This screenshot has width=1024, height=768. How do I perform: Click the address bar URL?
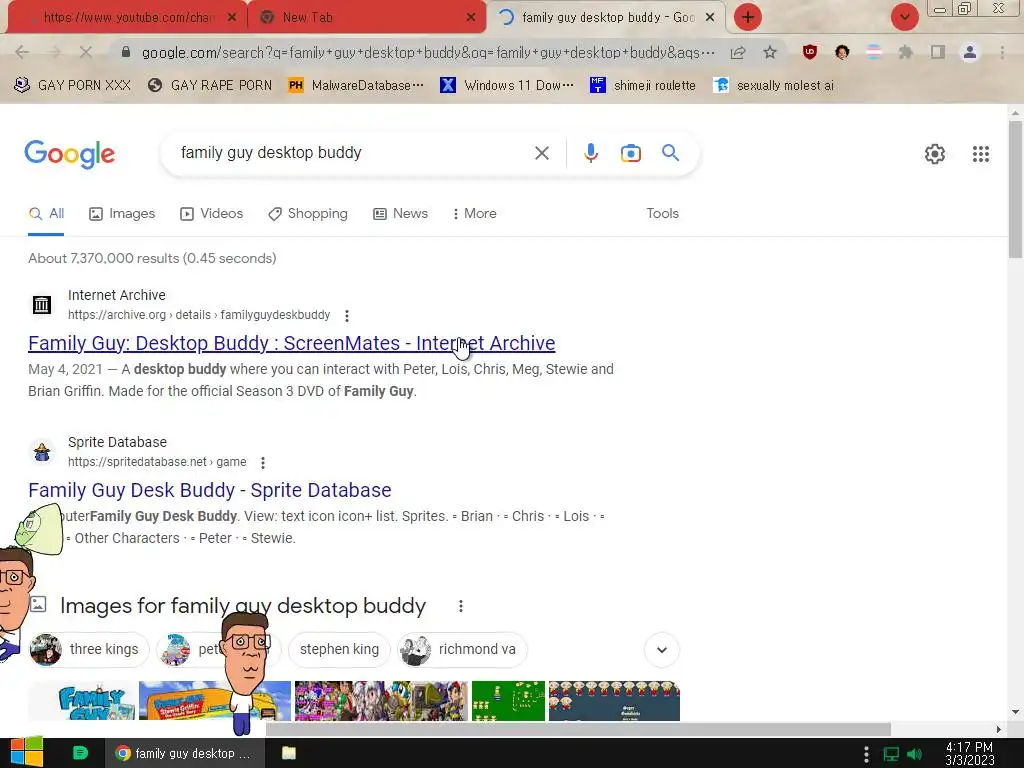click(x=428, y=52)
